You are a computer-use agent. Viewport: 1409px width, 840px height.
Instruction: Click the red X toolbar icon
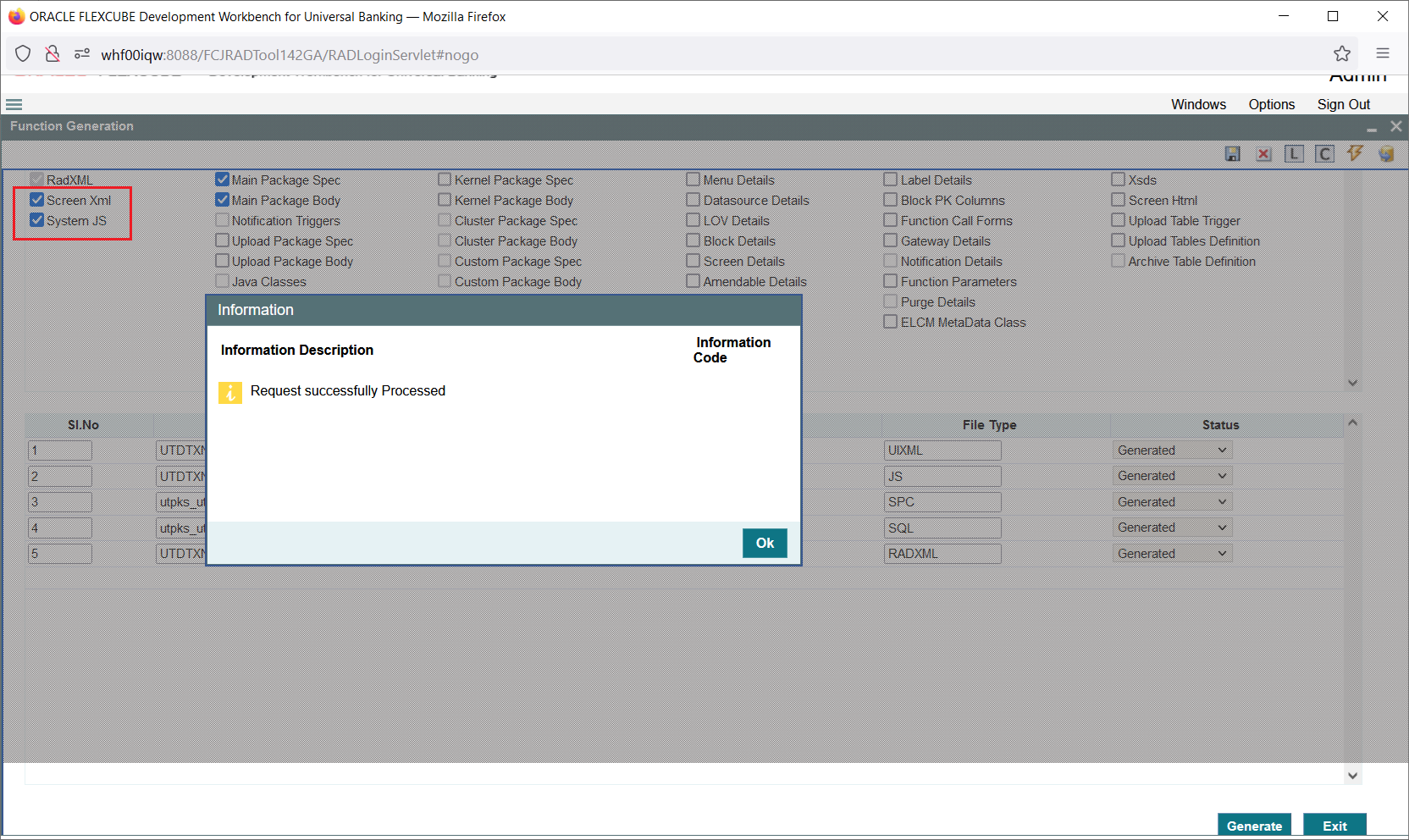pos(1263,153)
